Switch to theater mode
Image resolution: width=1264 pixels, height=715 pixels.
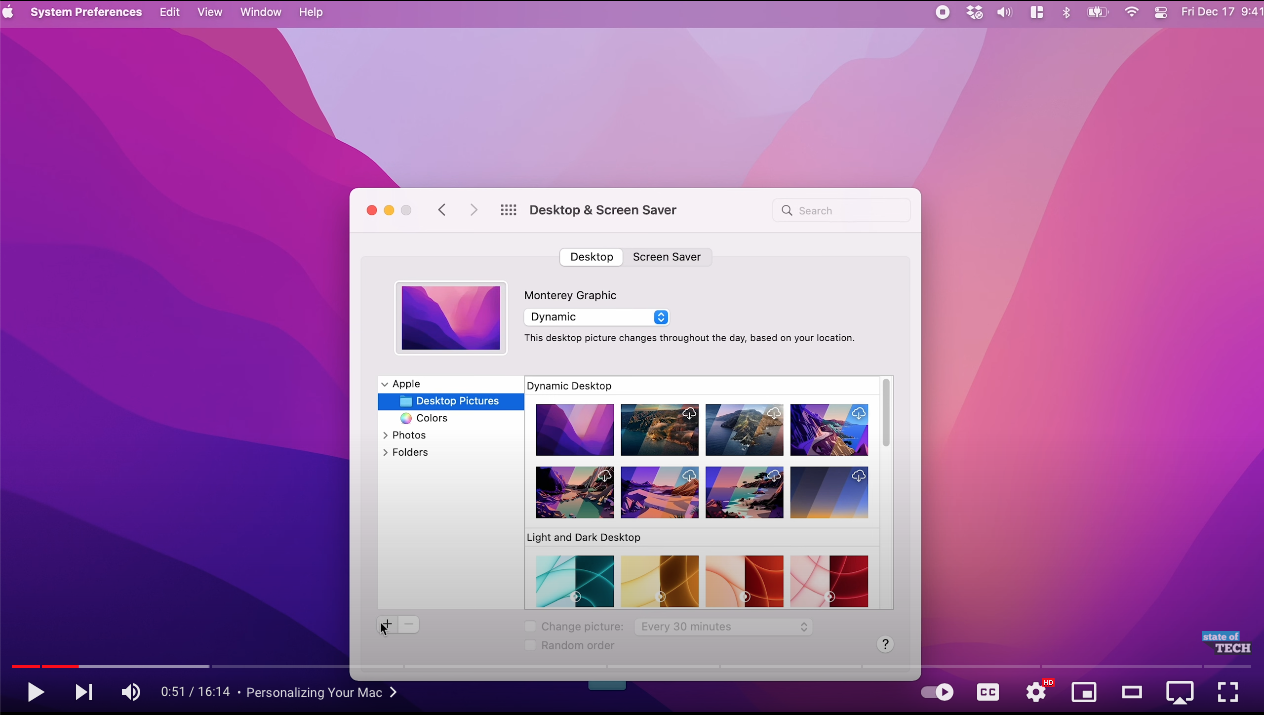pos(1132,692)
